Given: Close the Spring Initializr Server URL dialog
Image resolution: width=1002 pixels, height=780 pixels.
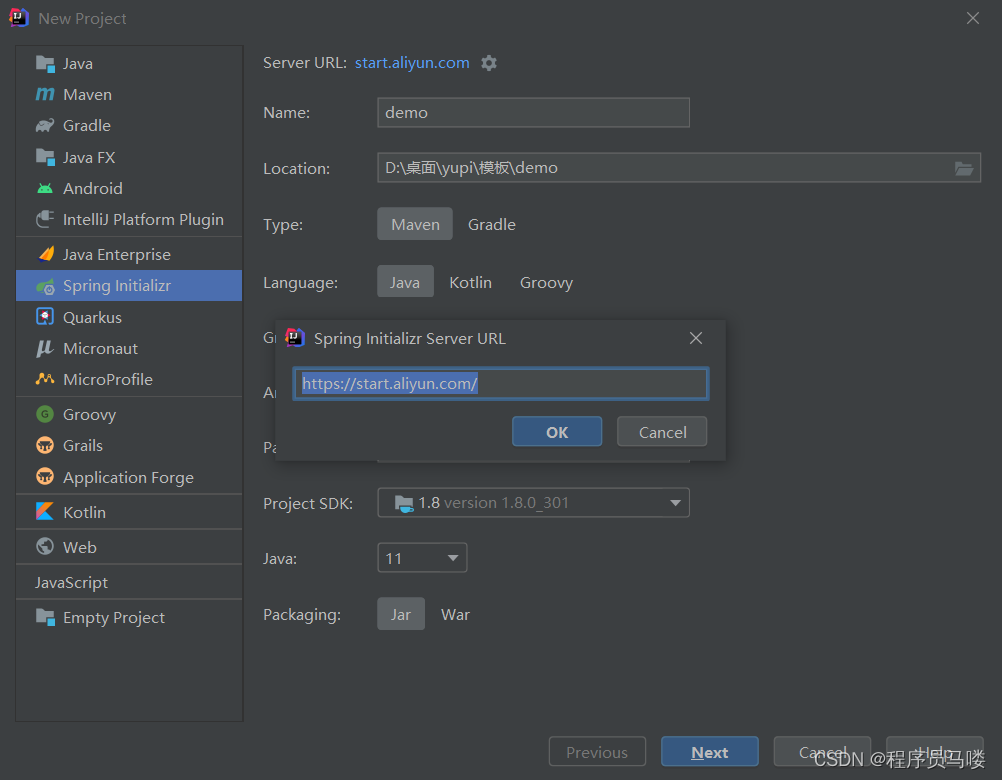Looking at the screenshot, I should click(696, 338).
